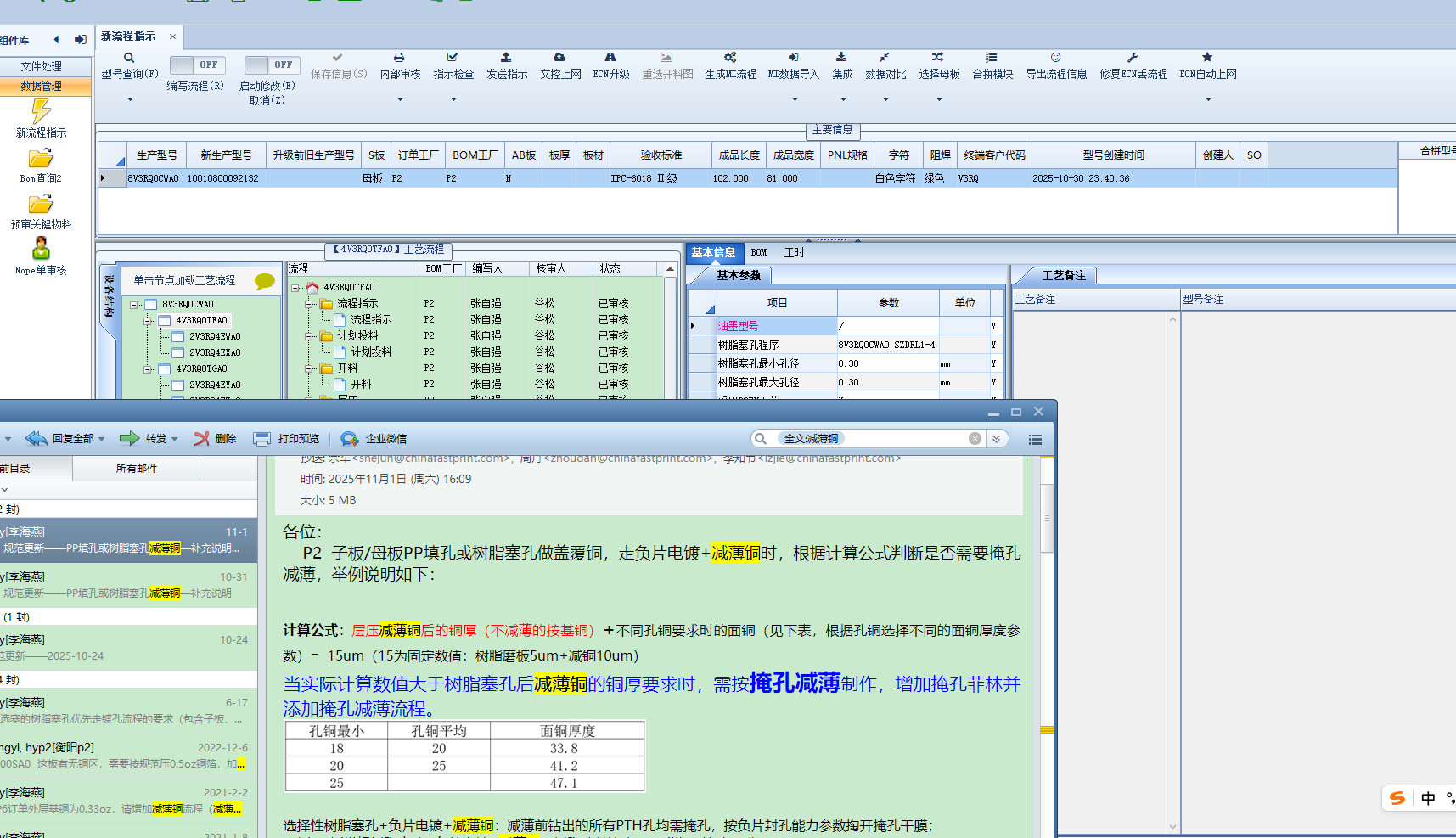Open dropdown arrow under 内部审核

(400, 100)
